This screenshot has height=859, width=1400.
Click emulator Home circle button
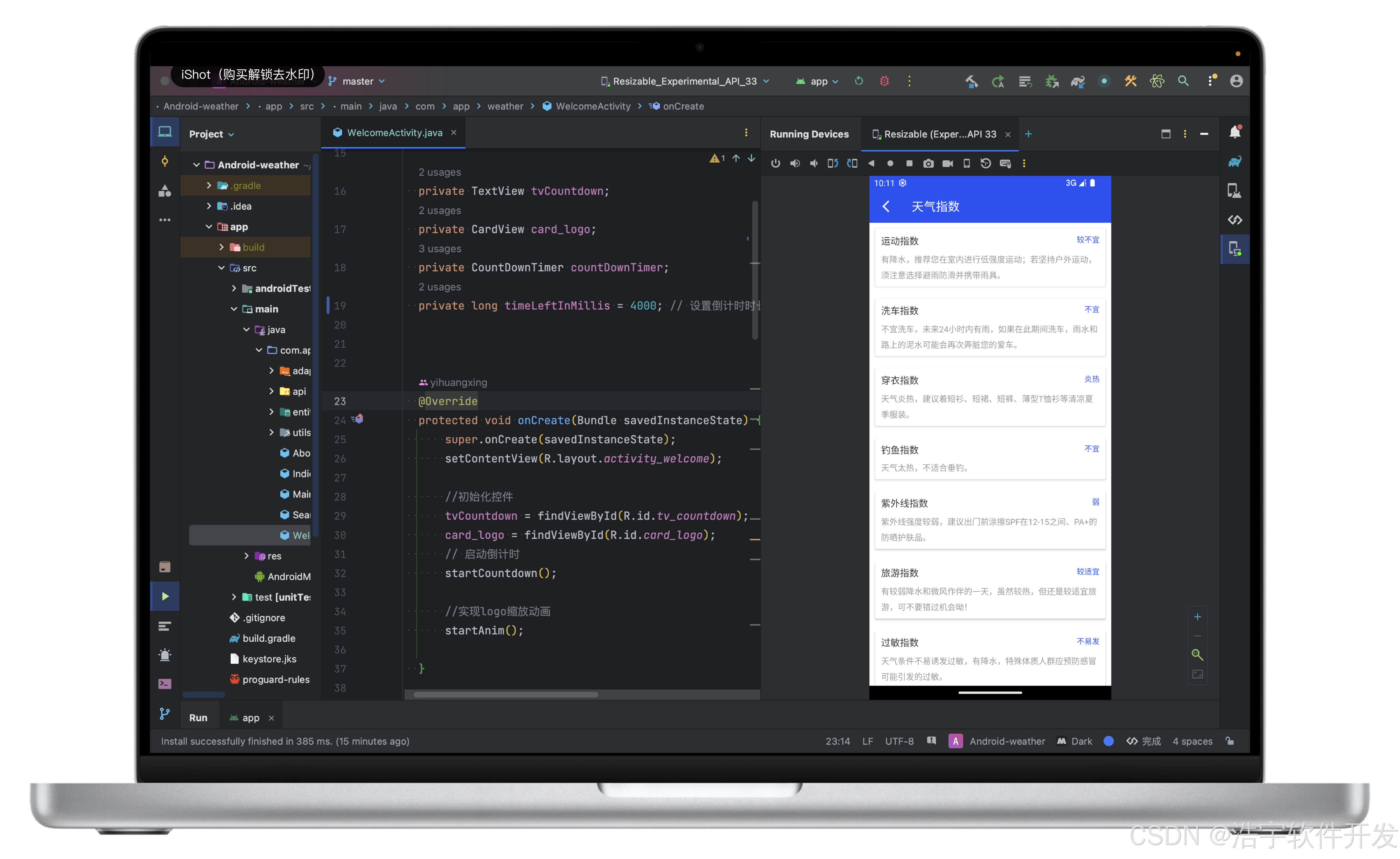(x=890, y=164)
